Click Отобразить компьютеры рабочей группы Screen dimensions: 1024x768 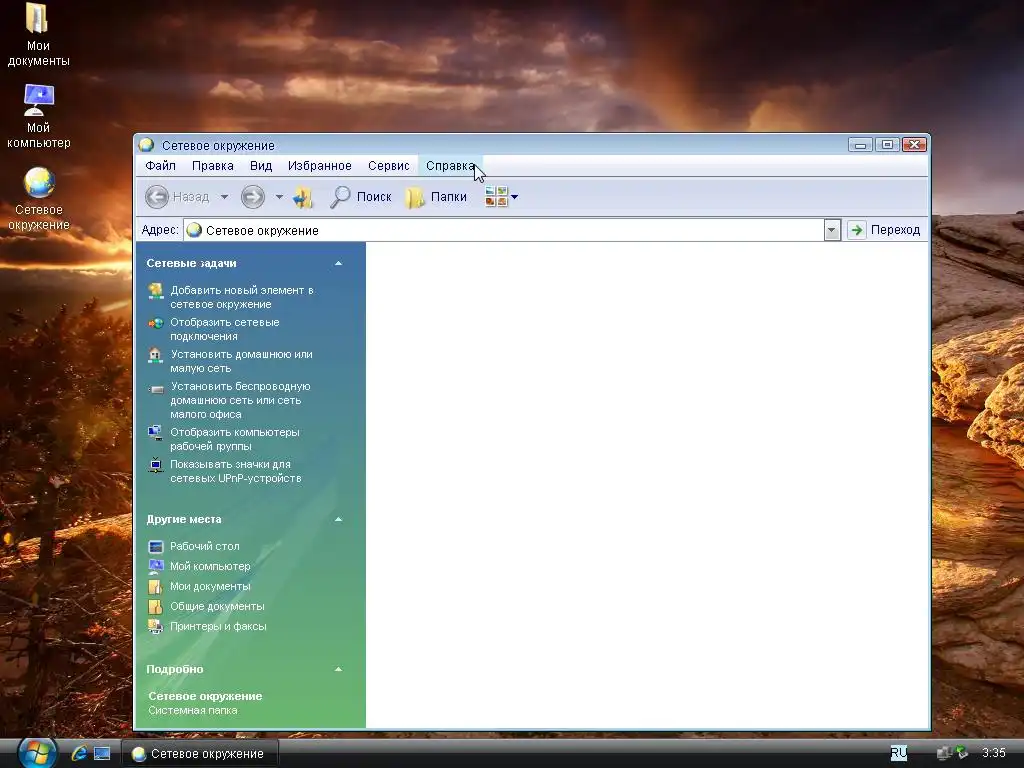point(234,439)
